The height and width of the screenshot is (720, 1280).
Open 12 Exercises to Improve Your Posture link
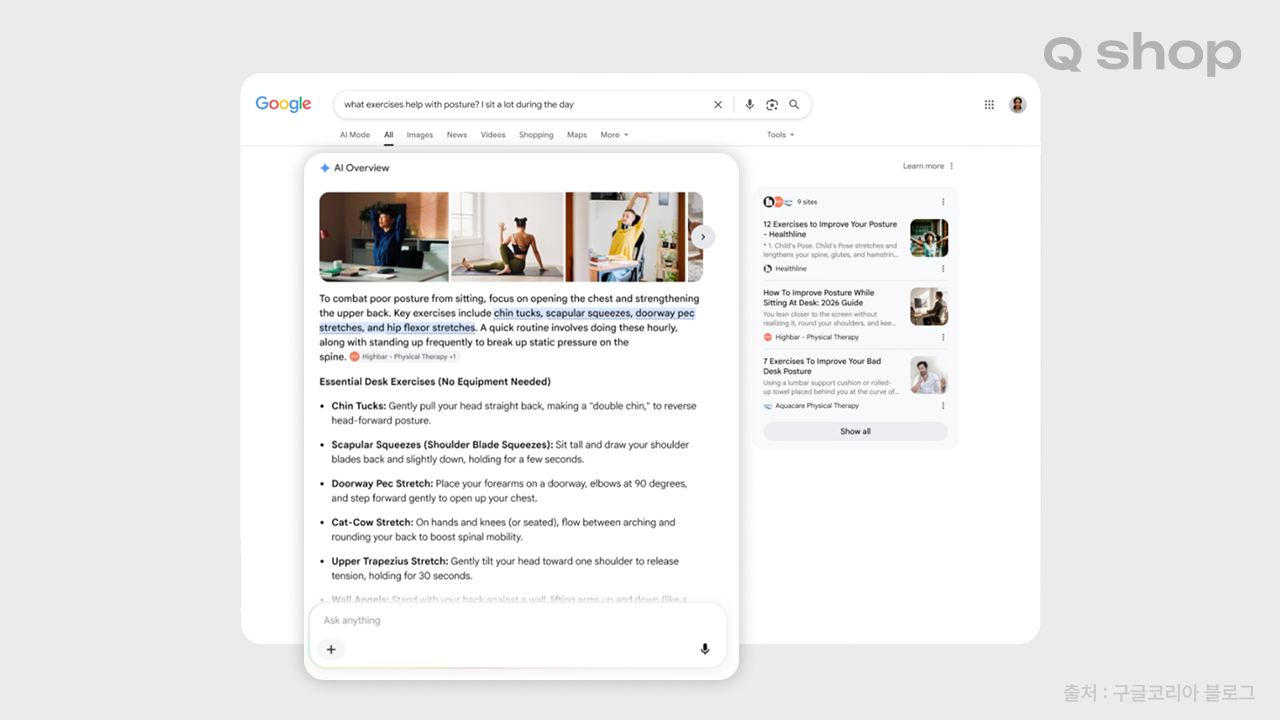pos(830,229)
